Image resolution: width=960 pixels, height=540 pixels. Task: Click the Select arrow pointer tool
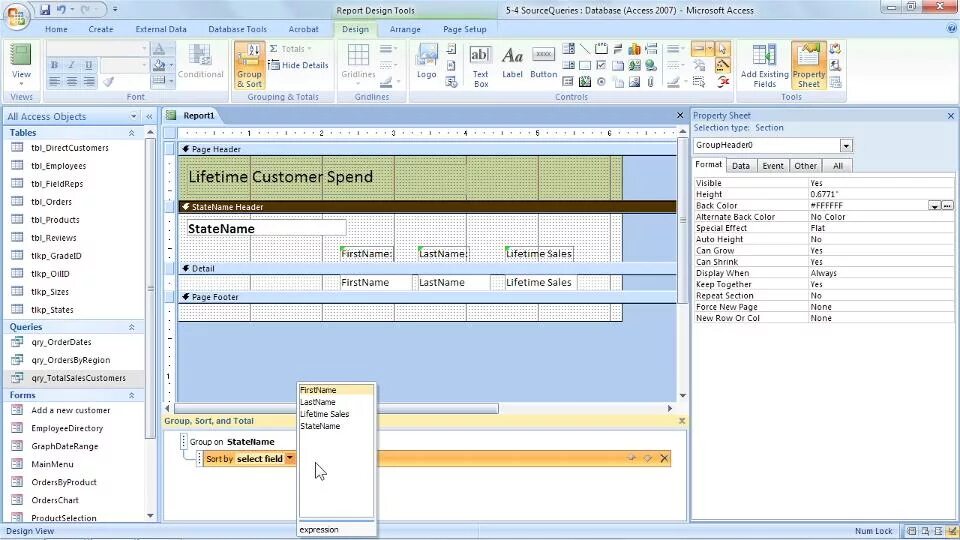coord(722,49)
